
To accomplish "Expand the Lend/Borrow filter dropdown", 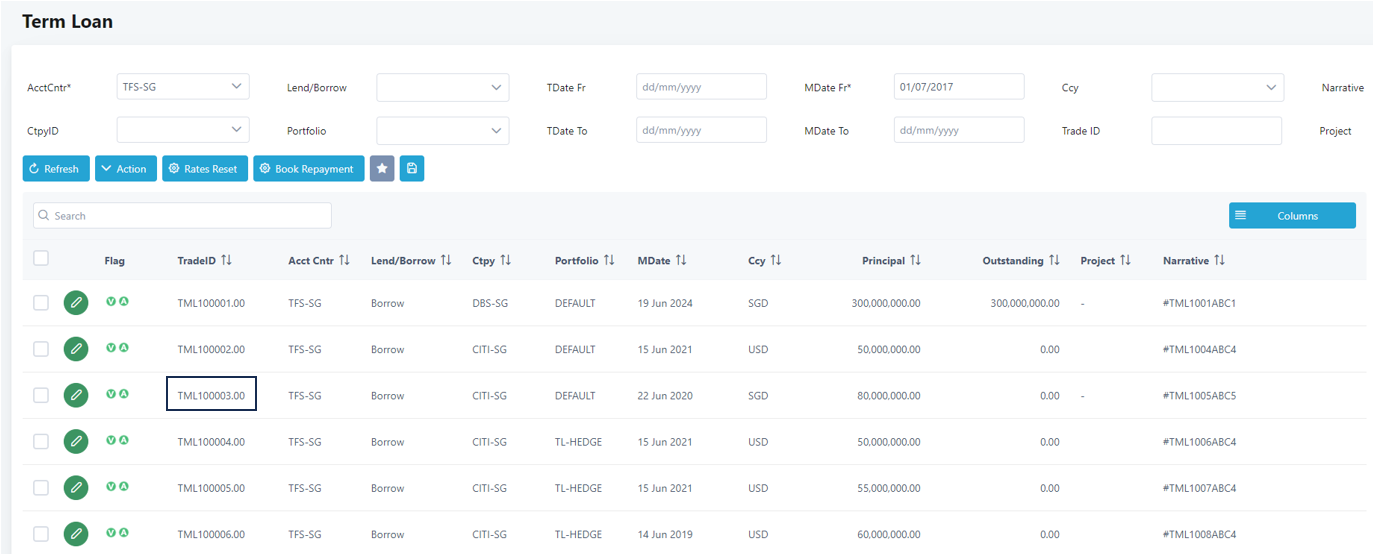I will [442, 88].
